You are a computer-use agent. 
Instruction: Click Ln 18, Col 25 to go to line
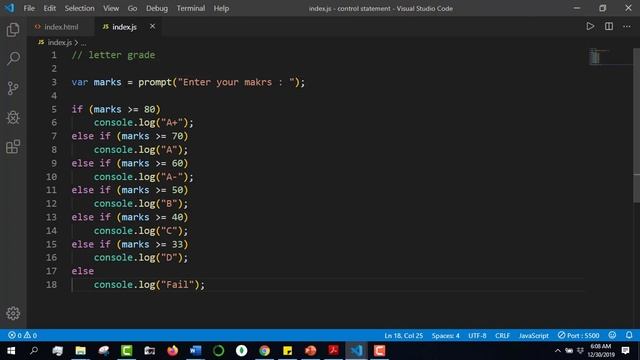(403, 336)
